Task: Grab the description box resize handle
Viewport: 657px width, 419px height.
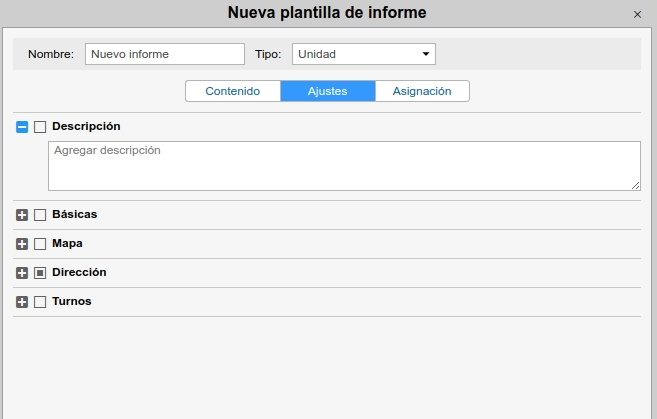Action: 635,185
